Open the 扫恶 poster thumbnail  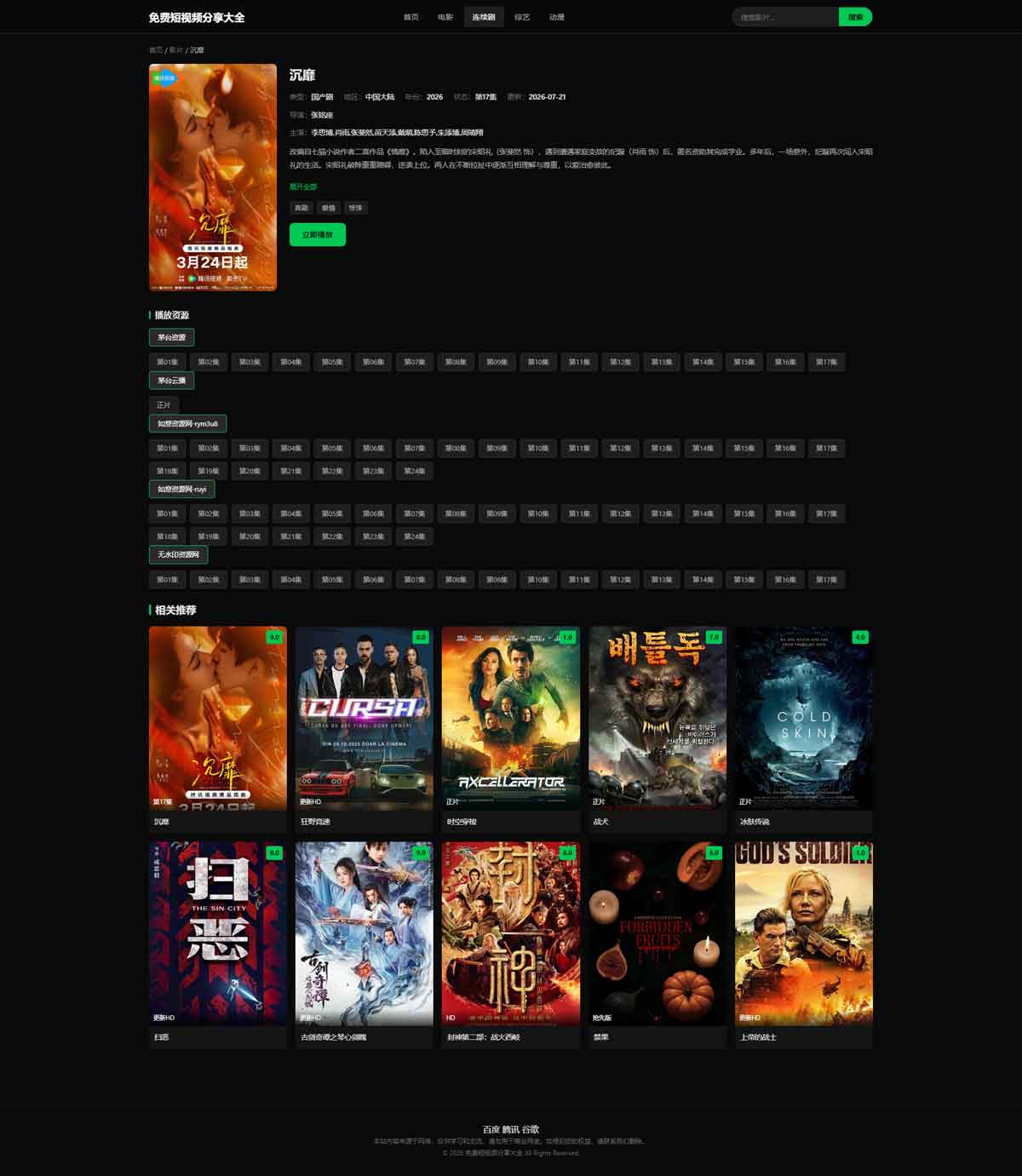[x=218, y=933]
